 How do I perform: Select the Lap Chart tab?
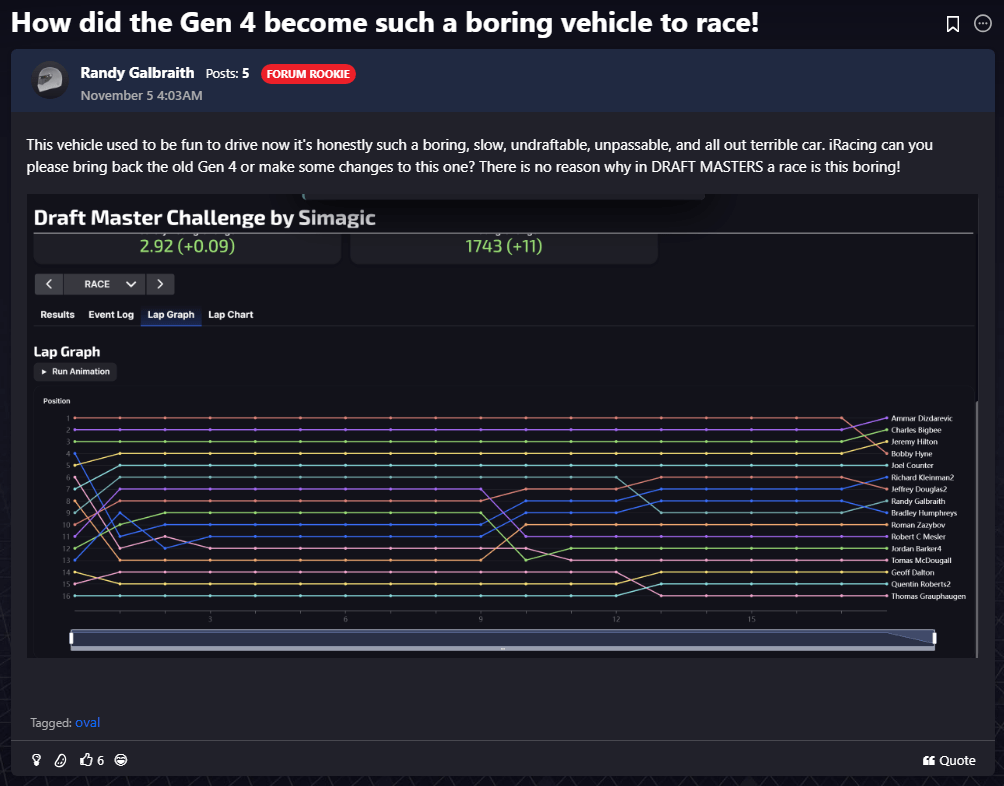230,315
